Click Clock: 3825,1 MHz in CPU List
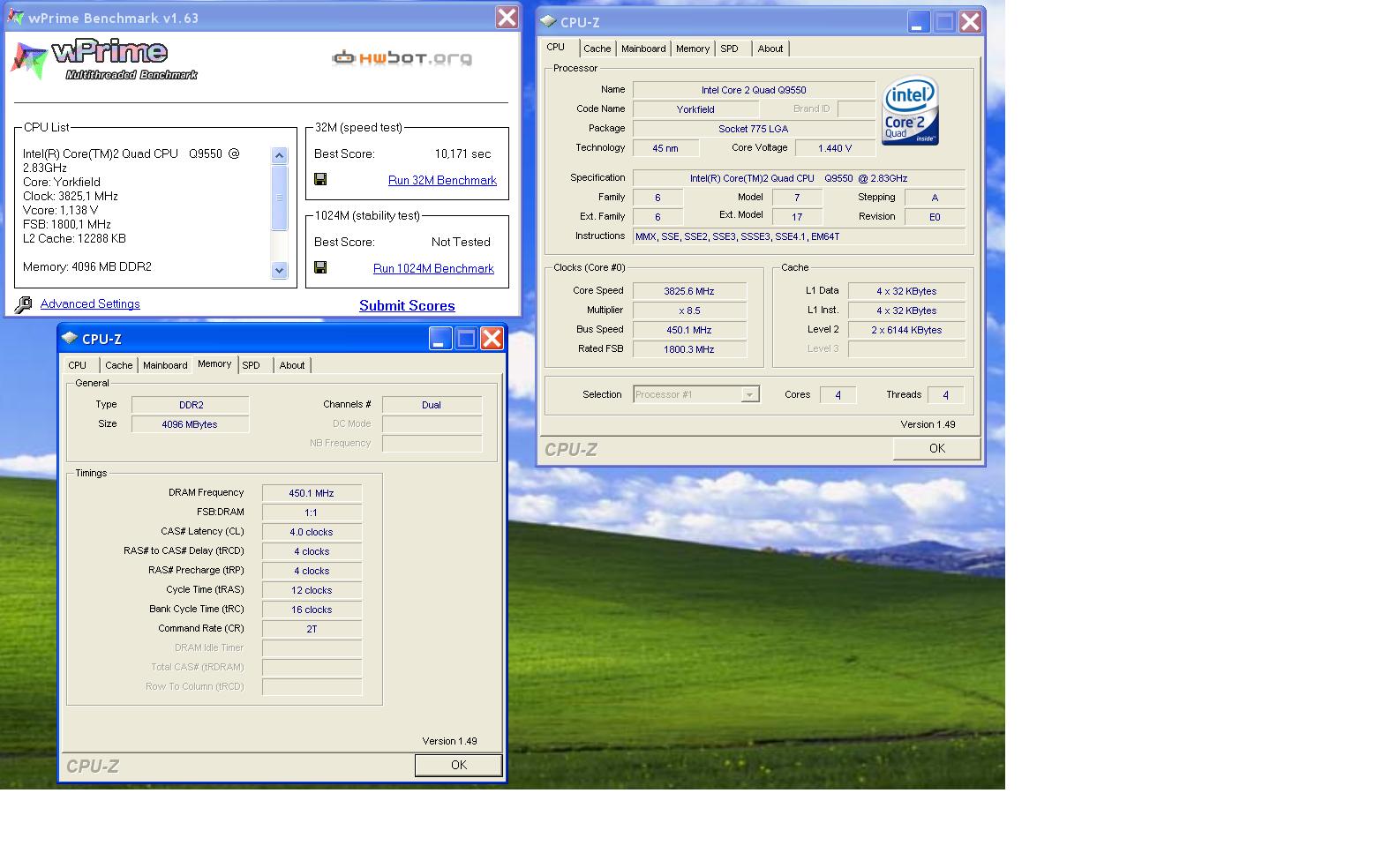The width and height of the screenshot is (1390, 868). point(71,196)
